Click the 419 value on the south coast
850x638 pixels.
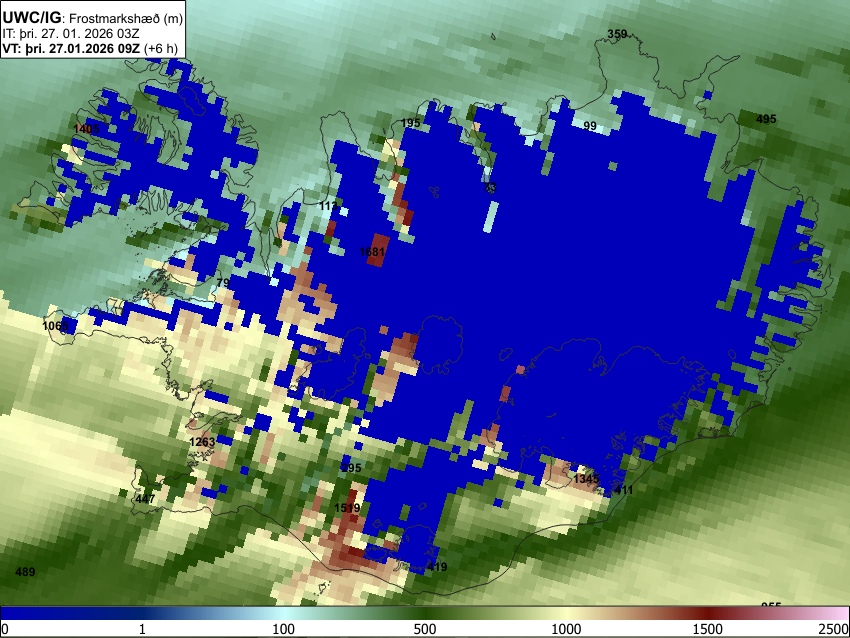tap(437, 567)
